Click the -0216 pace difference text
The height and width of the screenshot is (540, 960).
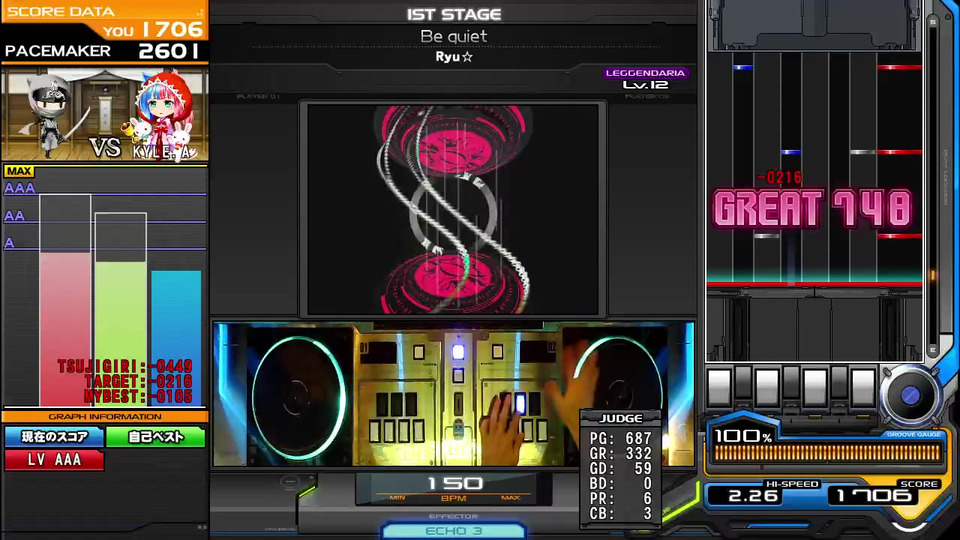(x=779, y=178)
